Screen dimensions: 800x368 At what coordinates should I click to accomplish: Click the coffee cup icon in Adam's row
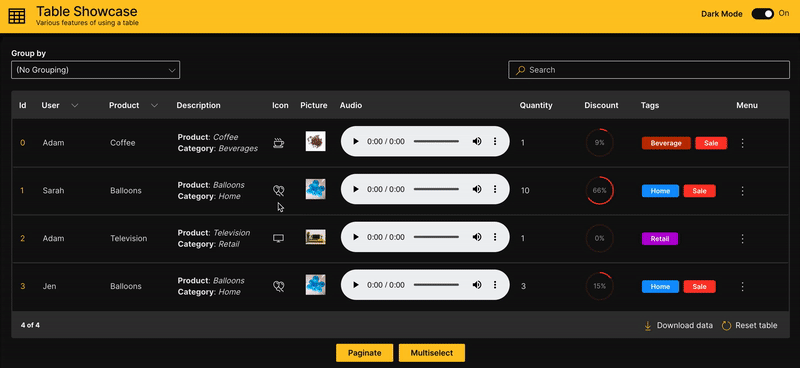coord(279,143)
